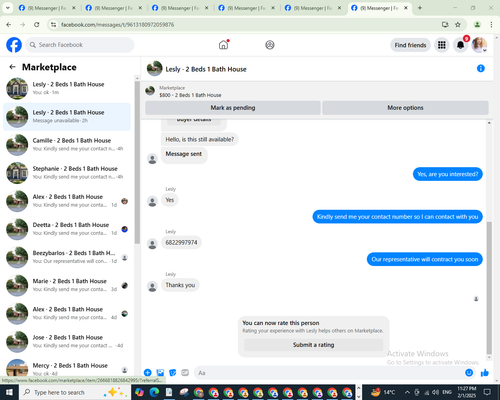The width and height of the screenshot is (500, 400).
Task: Click the 'Lesly - 2 Beds 1 Bath House' chat header
Action: point(206,69)
